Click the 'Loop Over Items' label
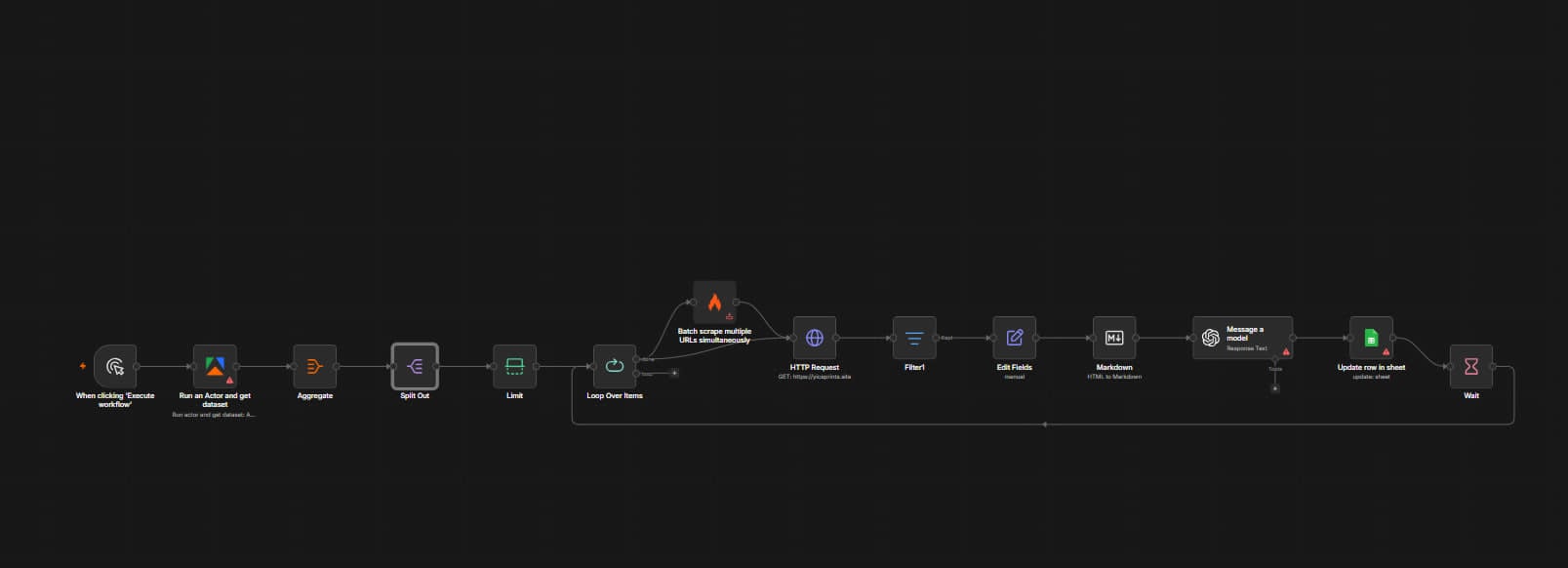 click(x=615, y=395)
